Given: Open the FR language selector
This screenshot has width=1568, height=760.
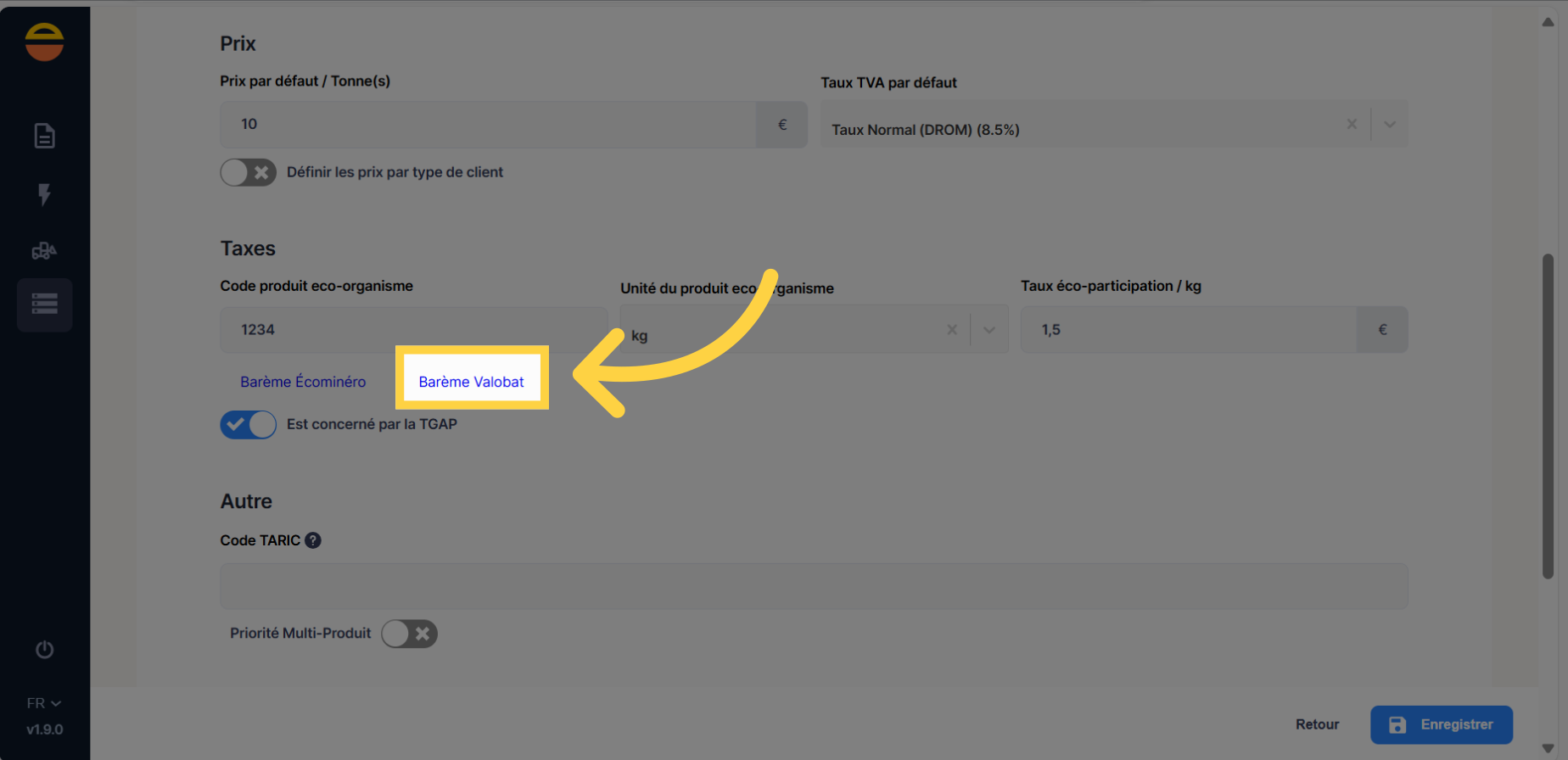Looking at the screenshot, I should (x=44, y=703).
